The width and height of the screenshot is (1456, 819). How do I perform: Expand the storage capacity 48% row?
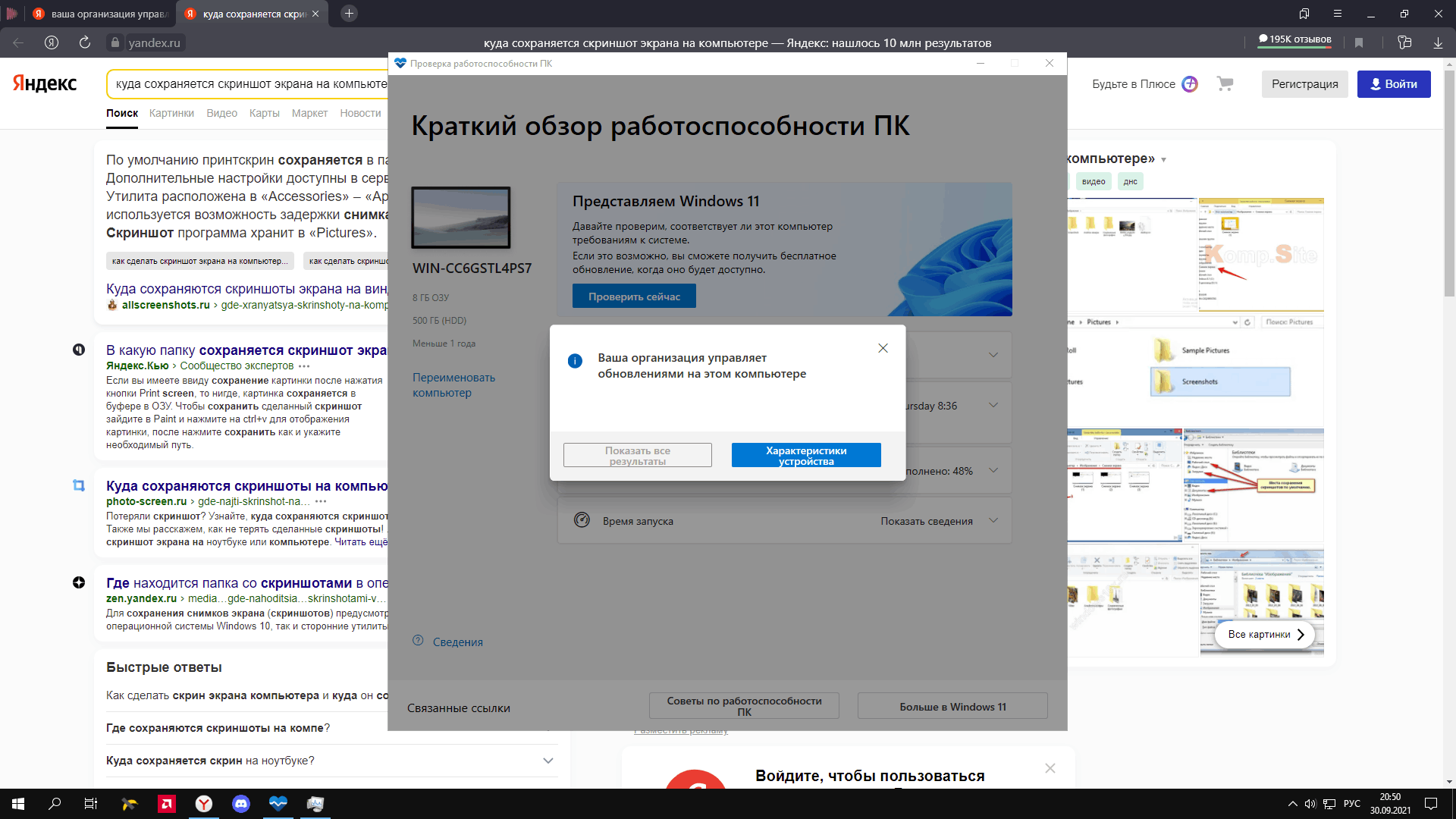pyautogui.click(x=993, y=471)
